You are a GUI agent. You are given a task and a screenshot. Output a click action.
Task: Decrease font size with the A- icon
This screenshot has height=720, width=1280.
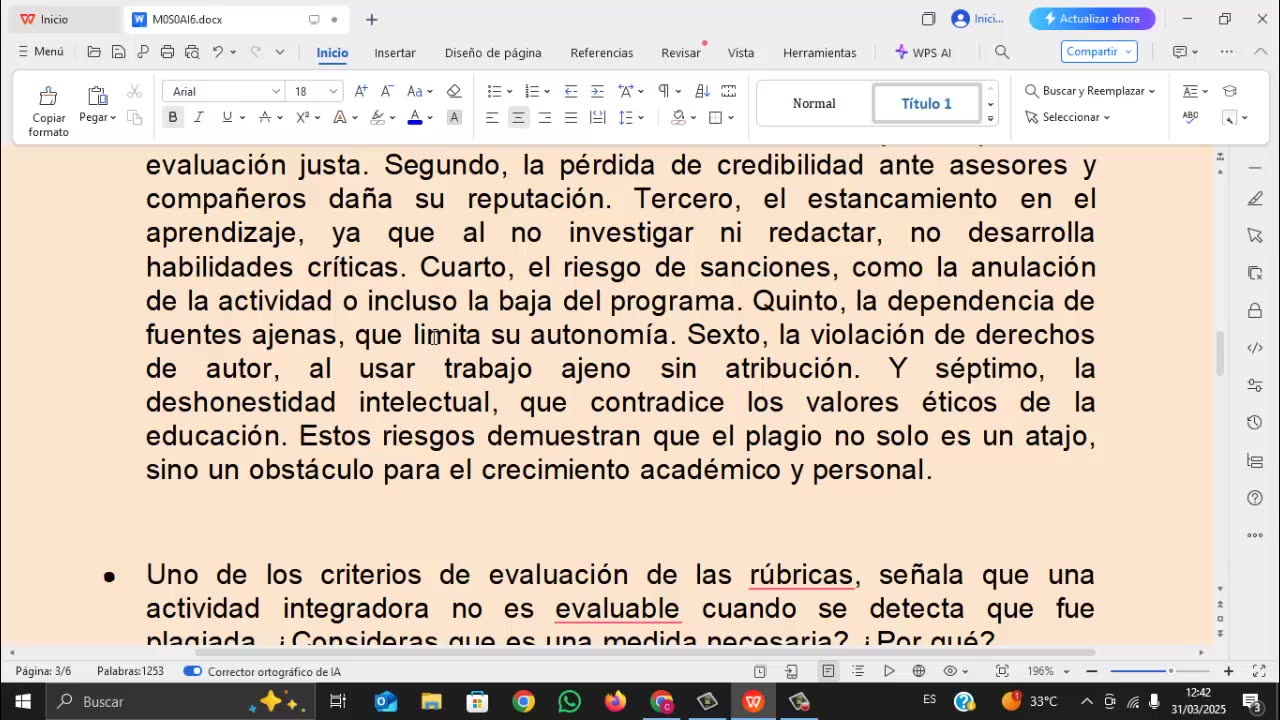pos(387,91)
